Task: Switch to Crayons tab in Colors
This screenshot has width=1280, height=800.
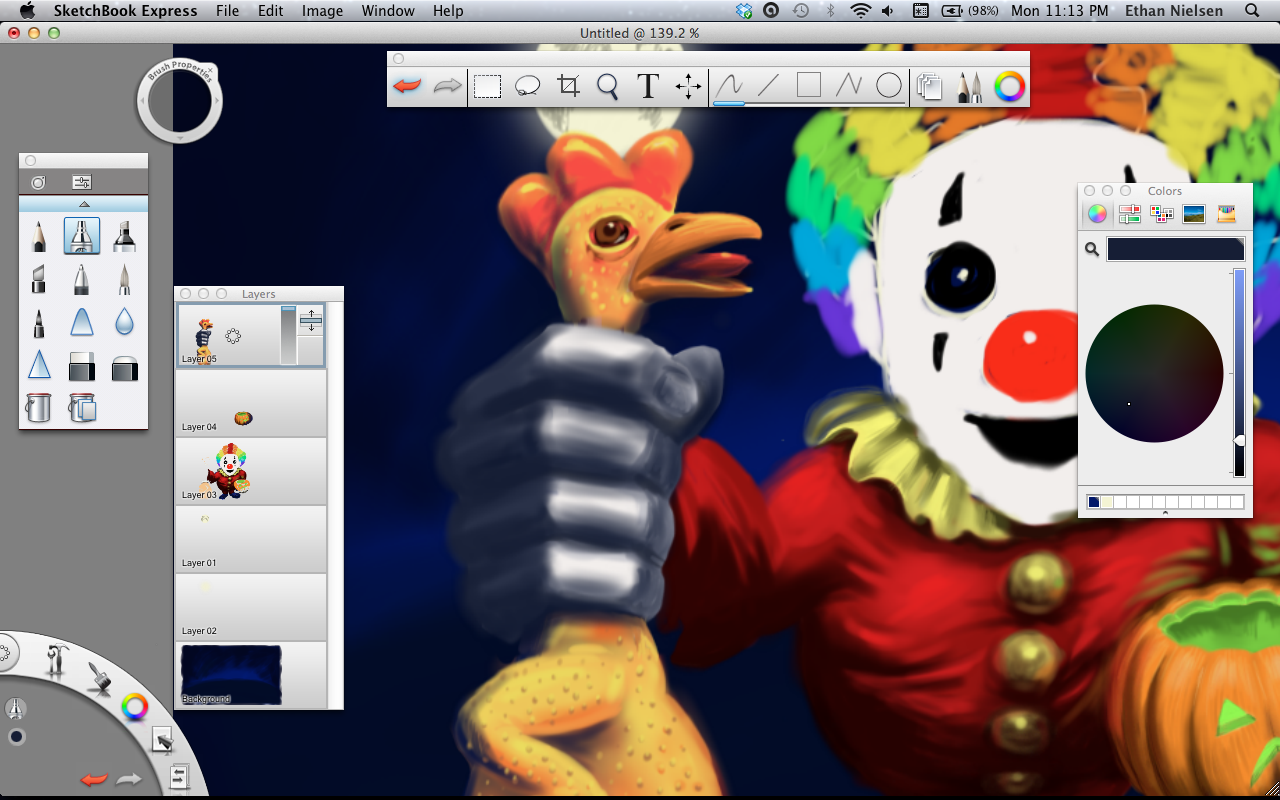Action: [x=1226, y=213]
